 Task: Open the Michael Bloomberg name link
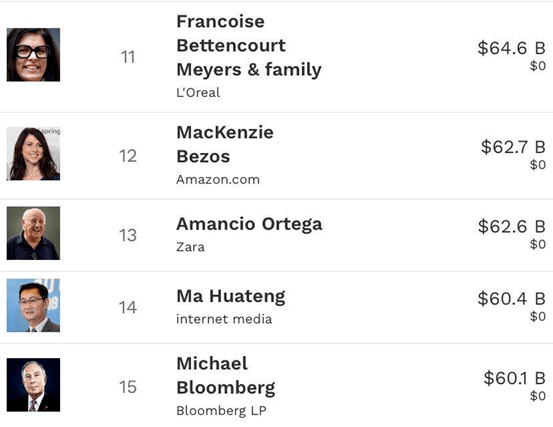[x=226, y=376]
